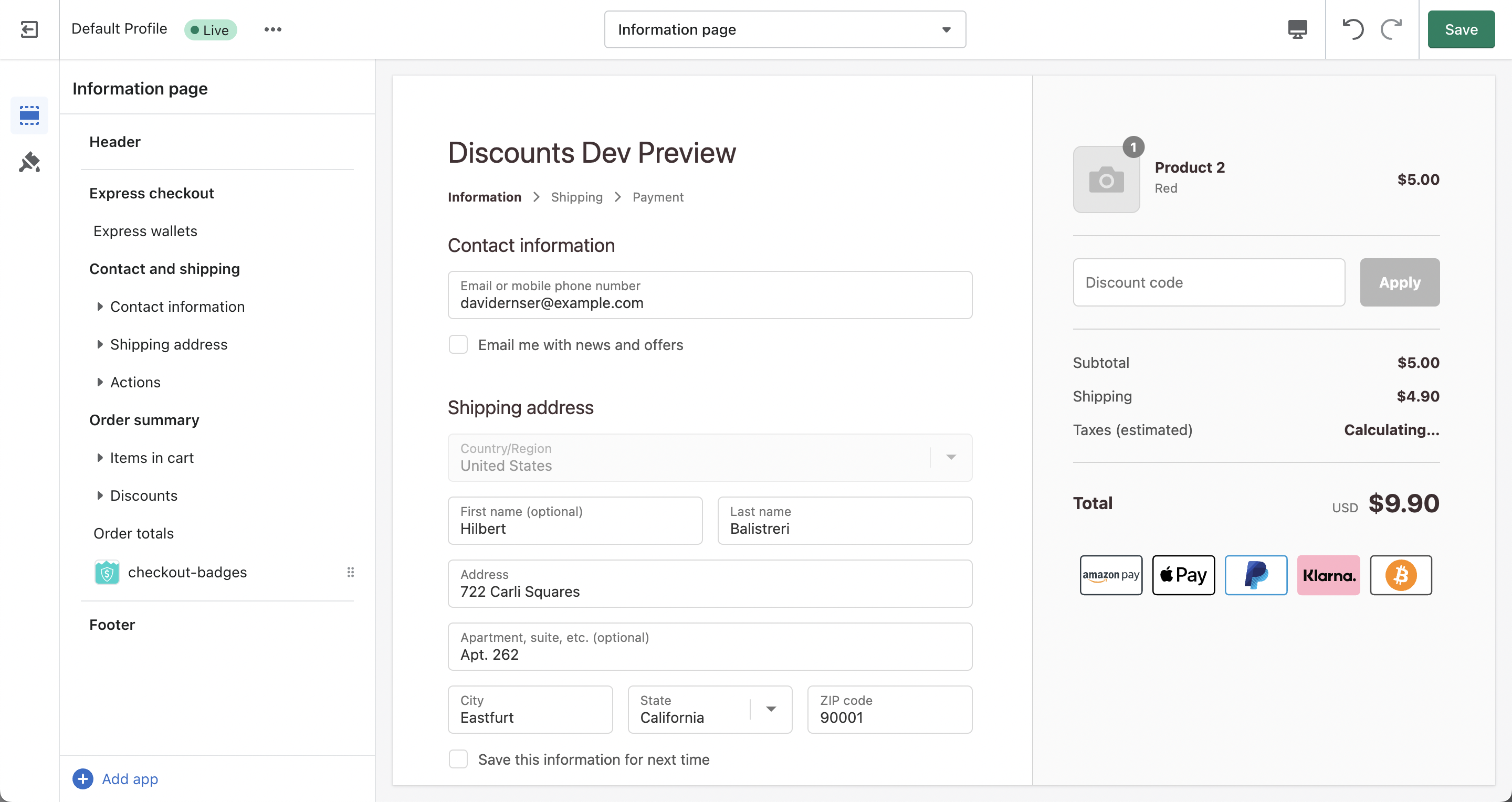Click the undo arrow icon

click(1353, 29)
